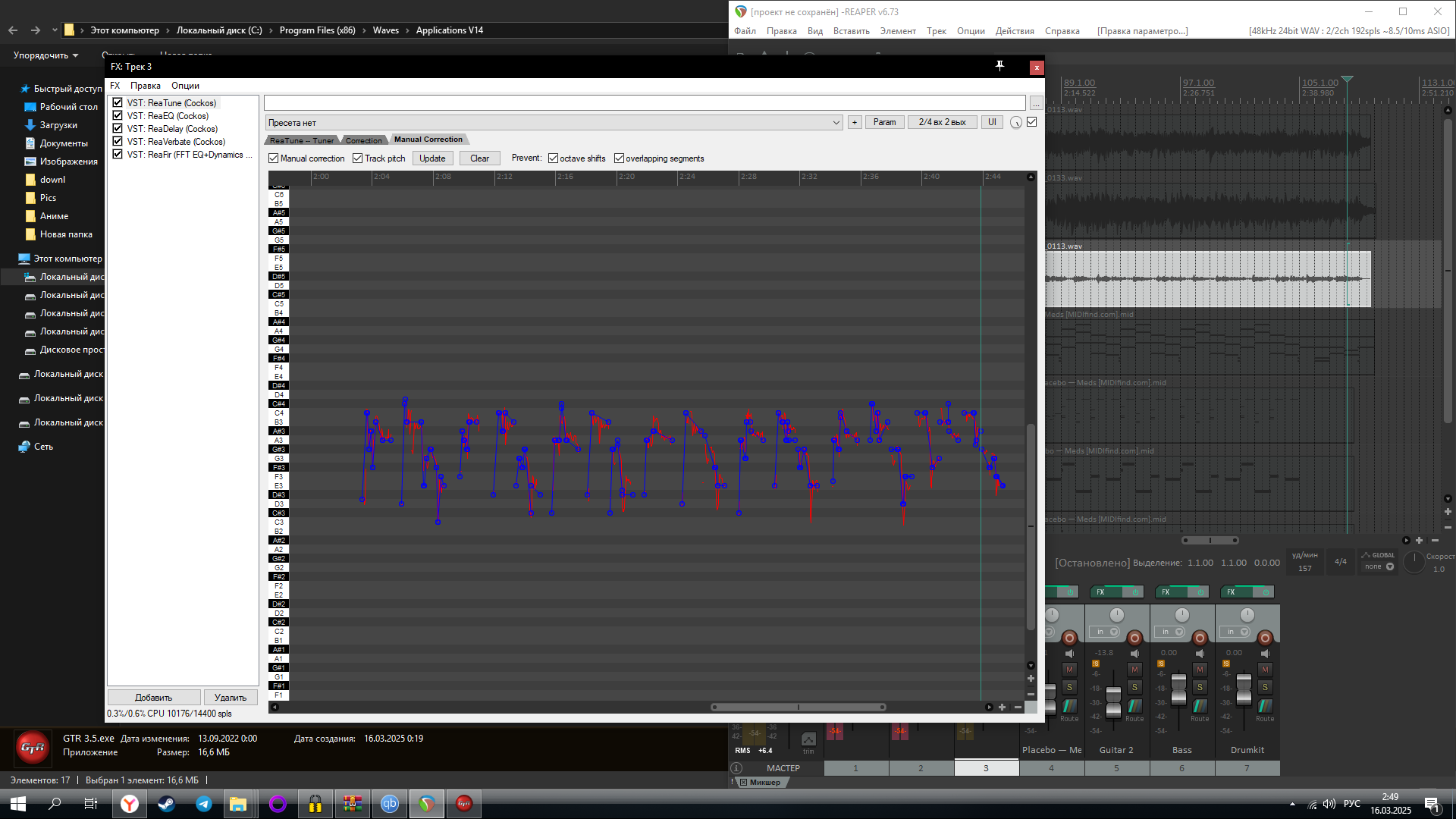The width and height of the screenshot is (1456, 819).
Task: Toggle ReaTune plugin checkbox in FX list
Action: click(118, 102)
